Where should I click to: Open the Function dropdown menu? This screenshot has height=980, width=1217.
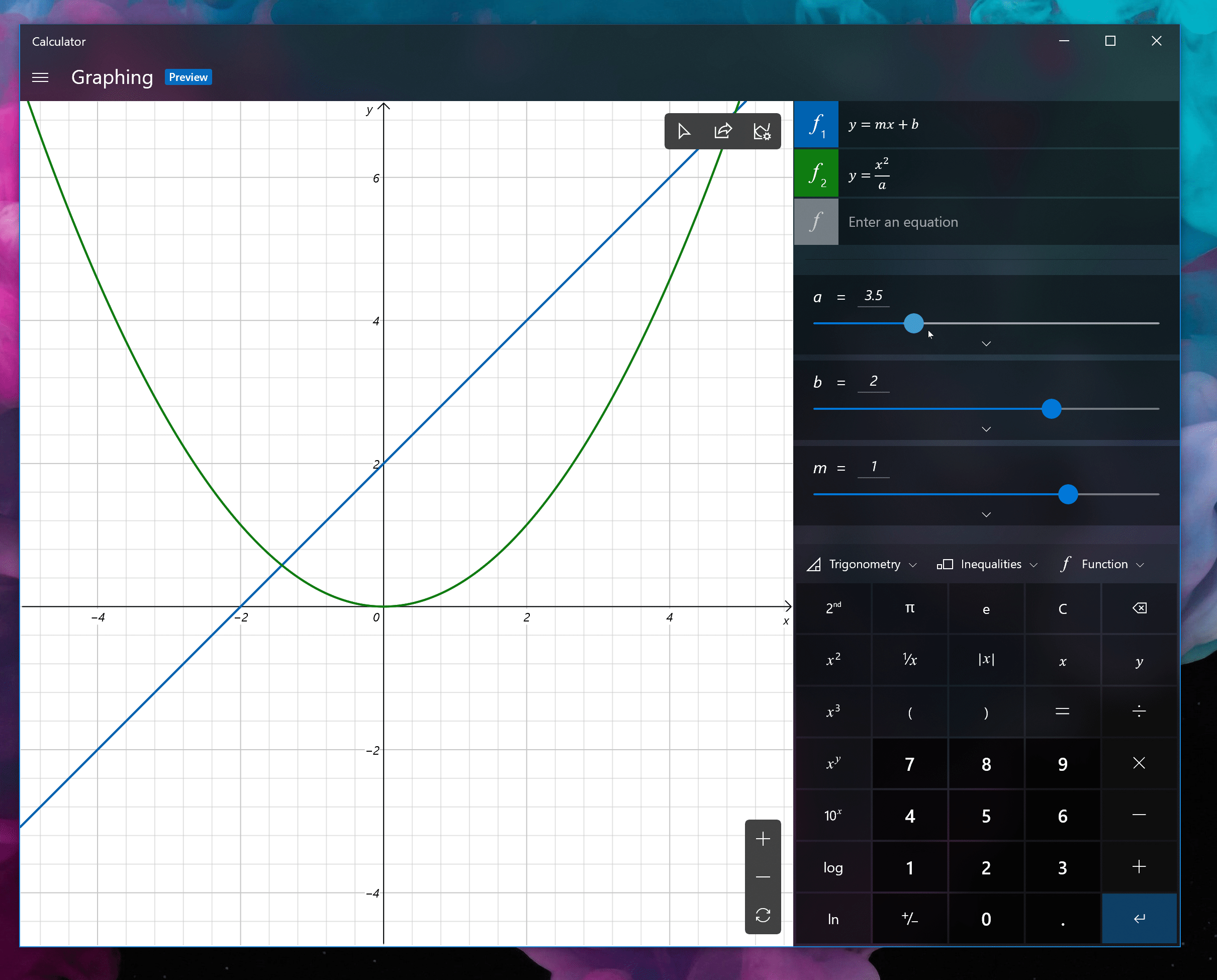click(x=1101, y=563)
